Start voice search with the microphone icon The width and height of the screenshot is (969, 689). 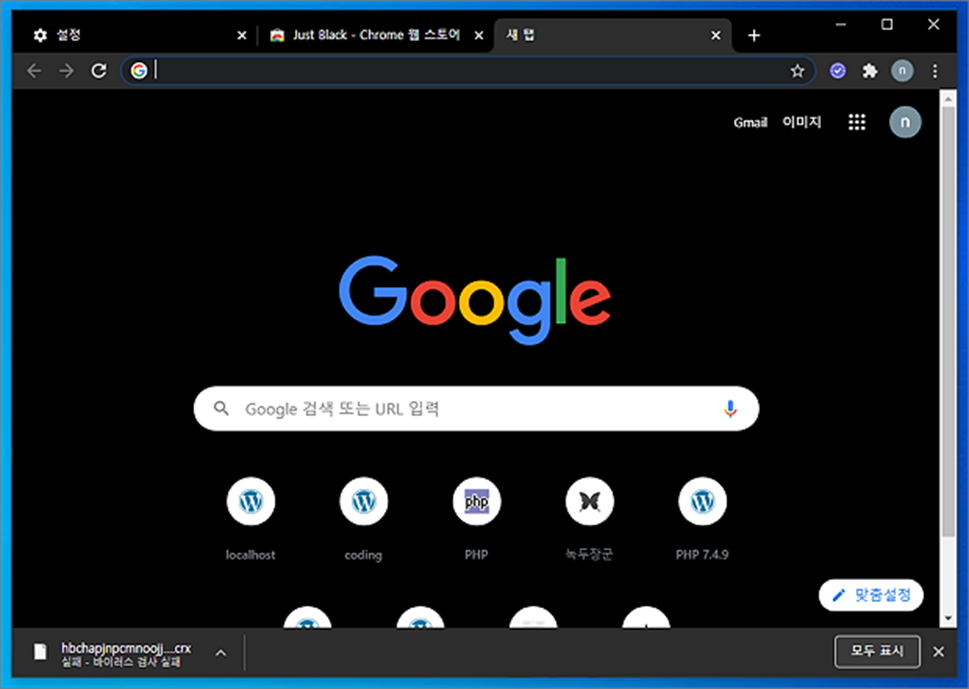click(730, 408)
